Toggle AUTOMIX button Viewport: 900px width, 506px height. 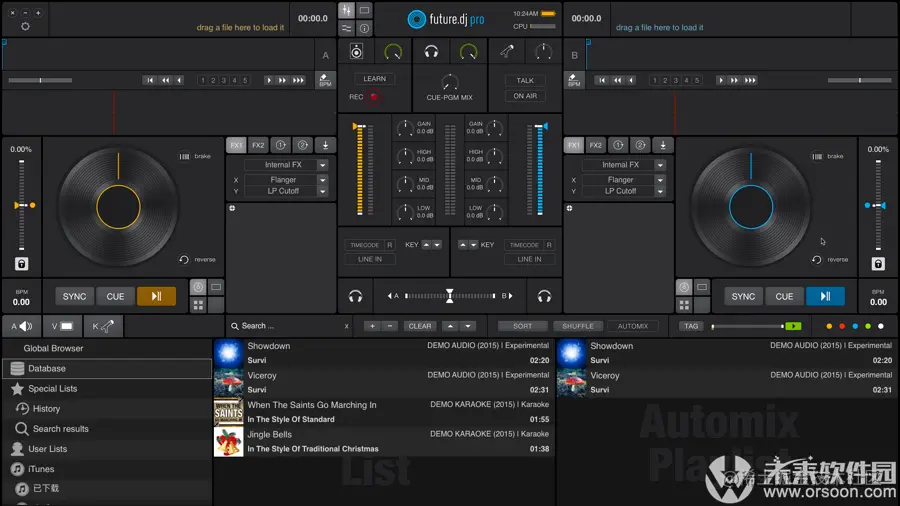[633, 326]
